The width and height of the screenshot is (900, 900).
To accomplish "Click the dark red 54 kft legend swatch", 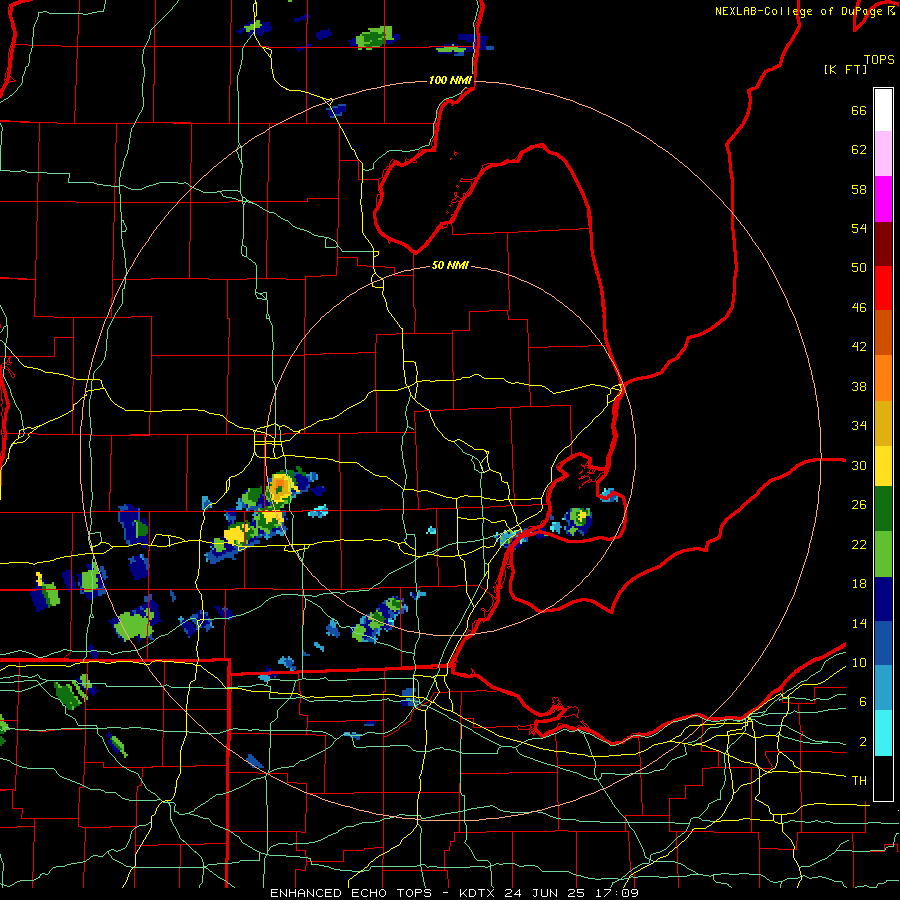I will [883, 243].
